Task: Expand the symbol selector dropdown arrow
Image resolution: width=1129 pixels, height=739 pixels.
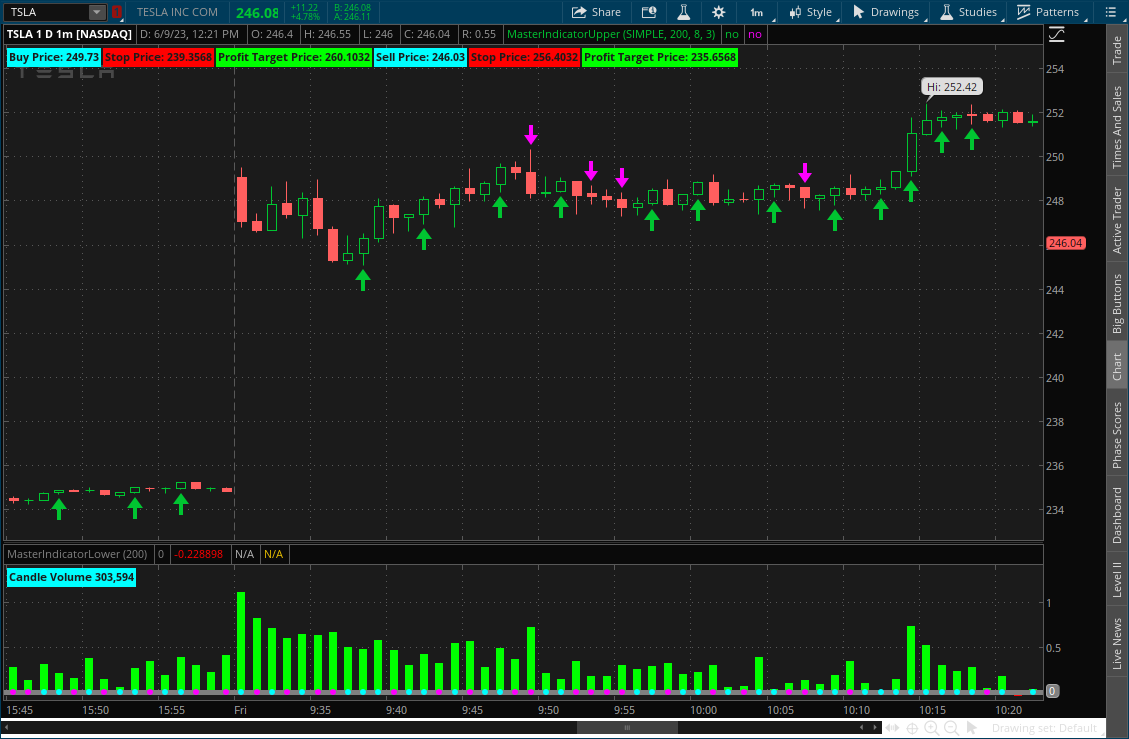Action: coord(96,12)
